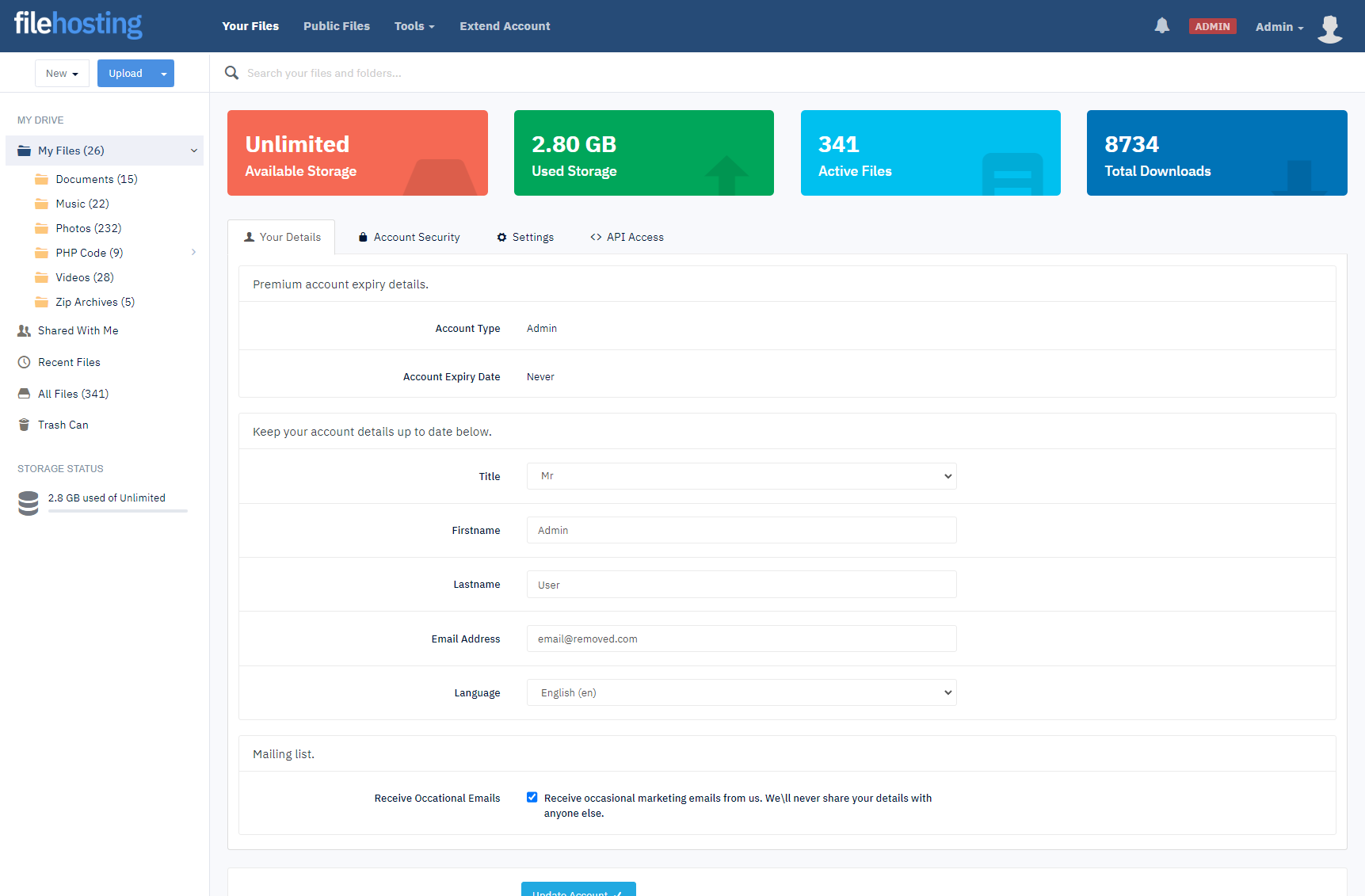Open the Tools menu
The width and height of the screenshot is (1365, 896).
[414, 26]
